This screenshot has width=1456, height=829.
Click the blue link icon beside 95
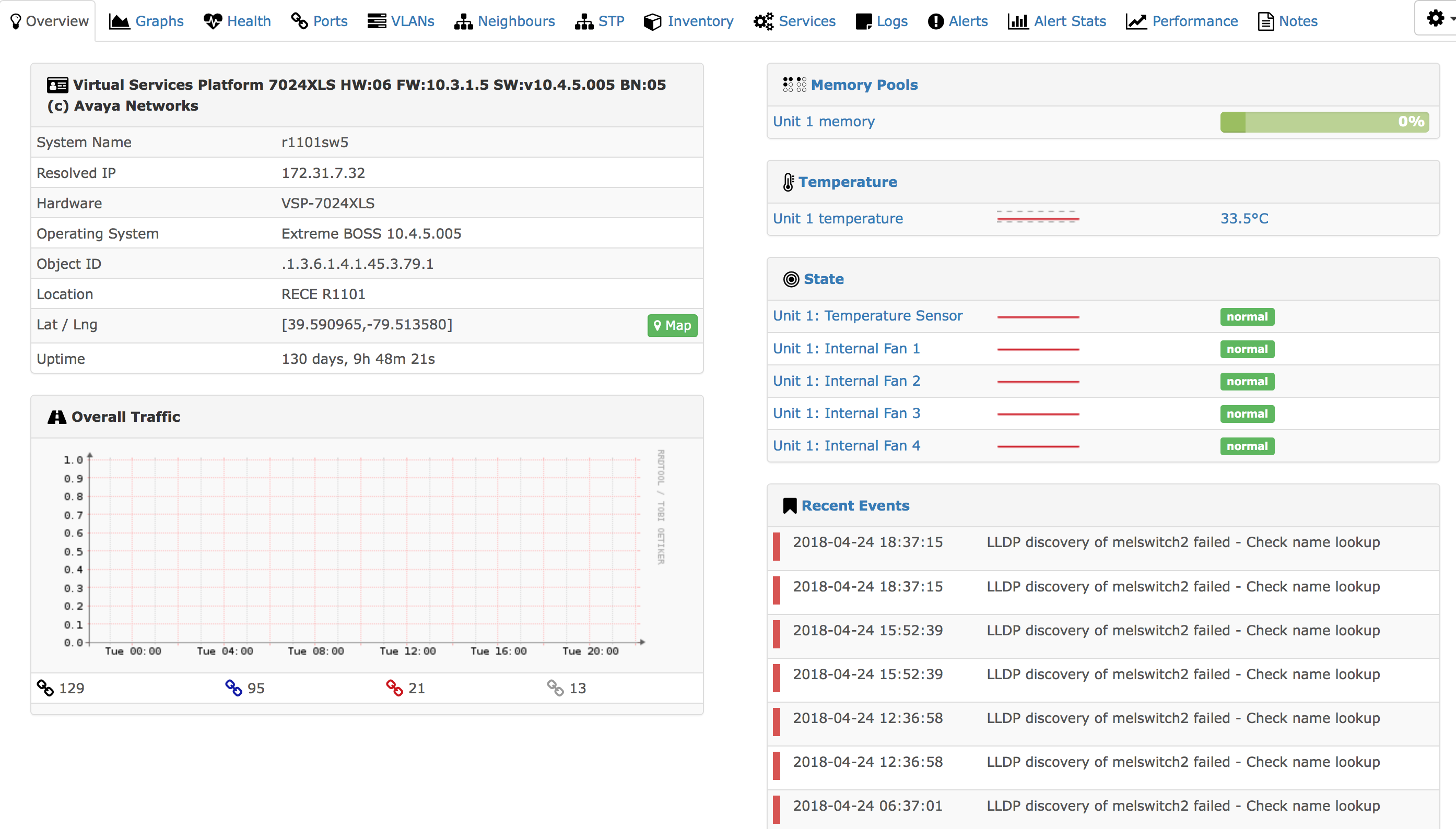point(233,688)
